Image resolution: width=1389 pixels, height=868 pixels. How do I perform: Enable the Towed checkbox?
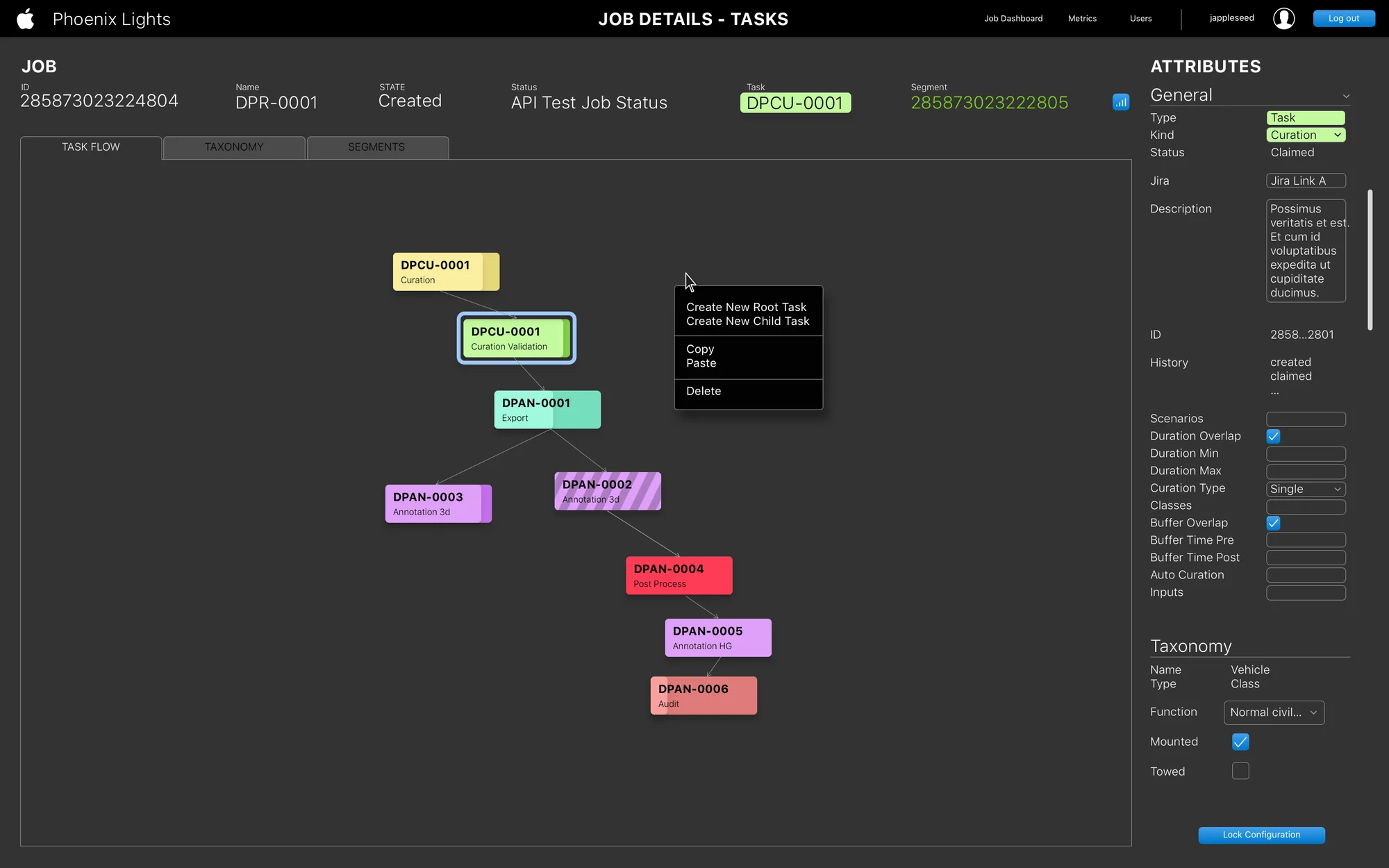tap(1240, 771)
